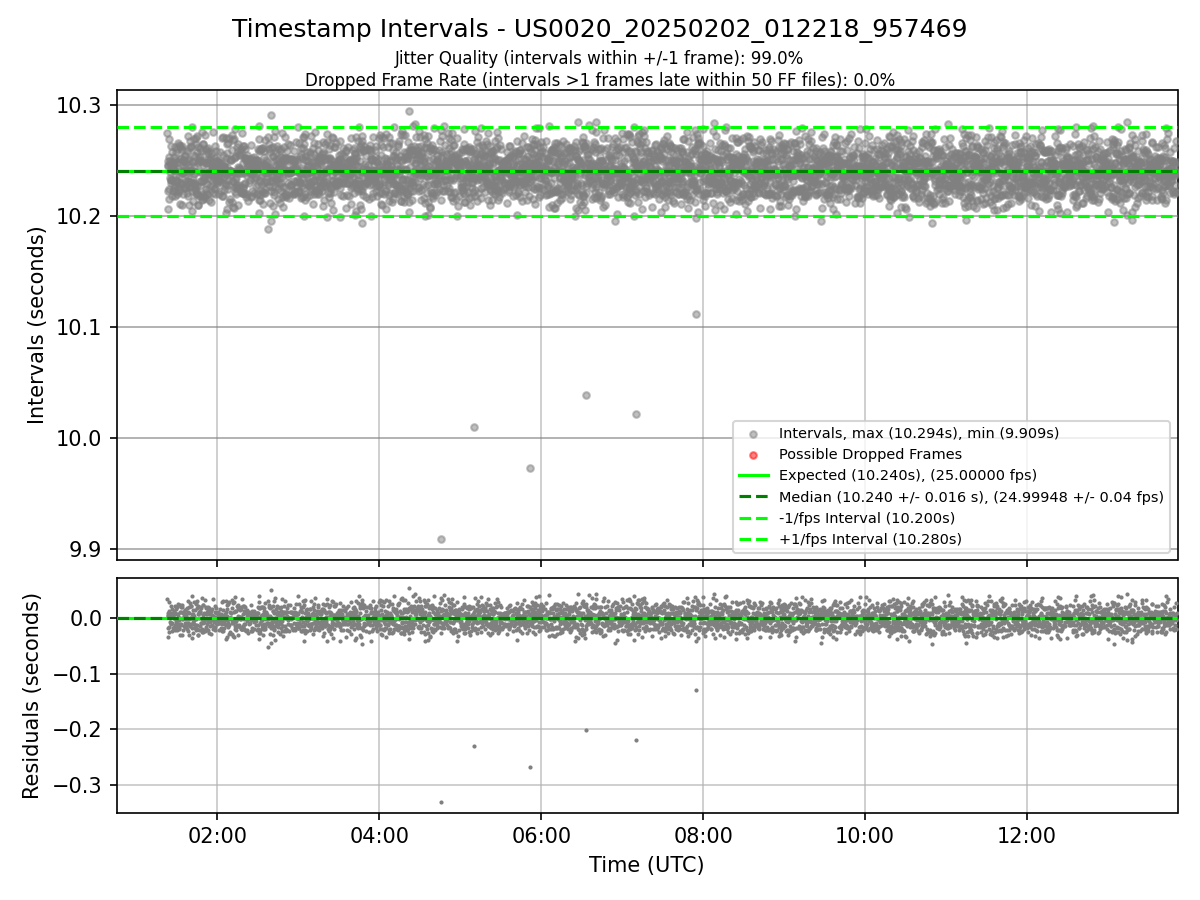Click the '12:00' time tick label
Screen dimensions: 1200x900
pos(1027,836)
